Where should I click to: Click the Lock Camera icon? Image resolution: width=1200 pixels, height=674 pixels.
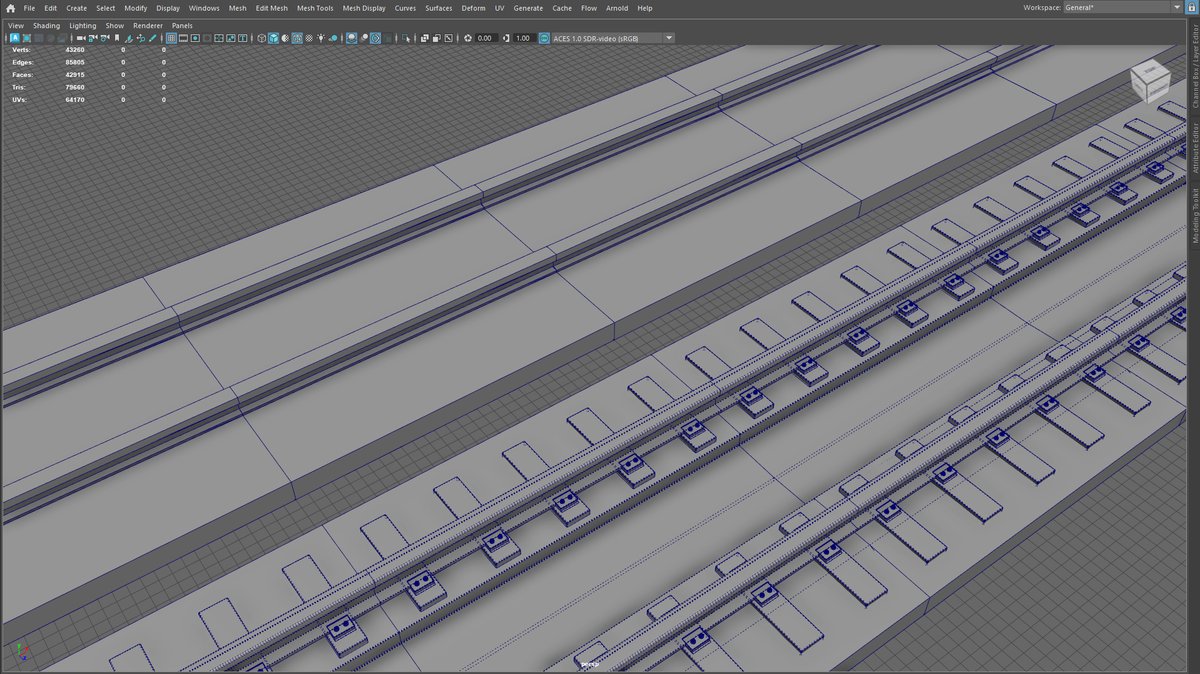click(x=92, y=38)
